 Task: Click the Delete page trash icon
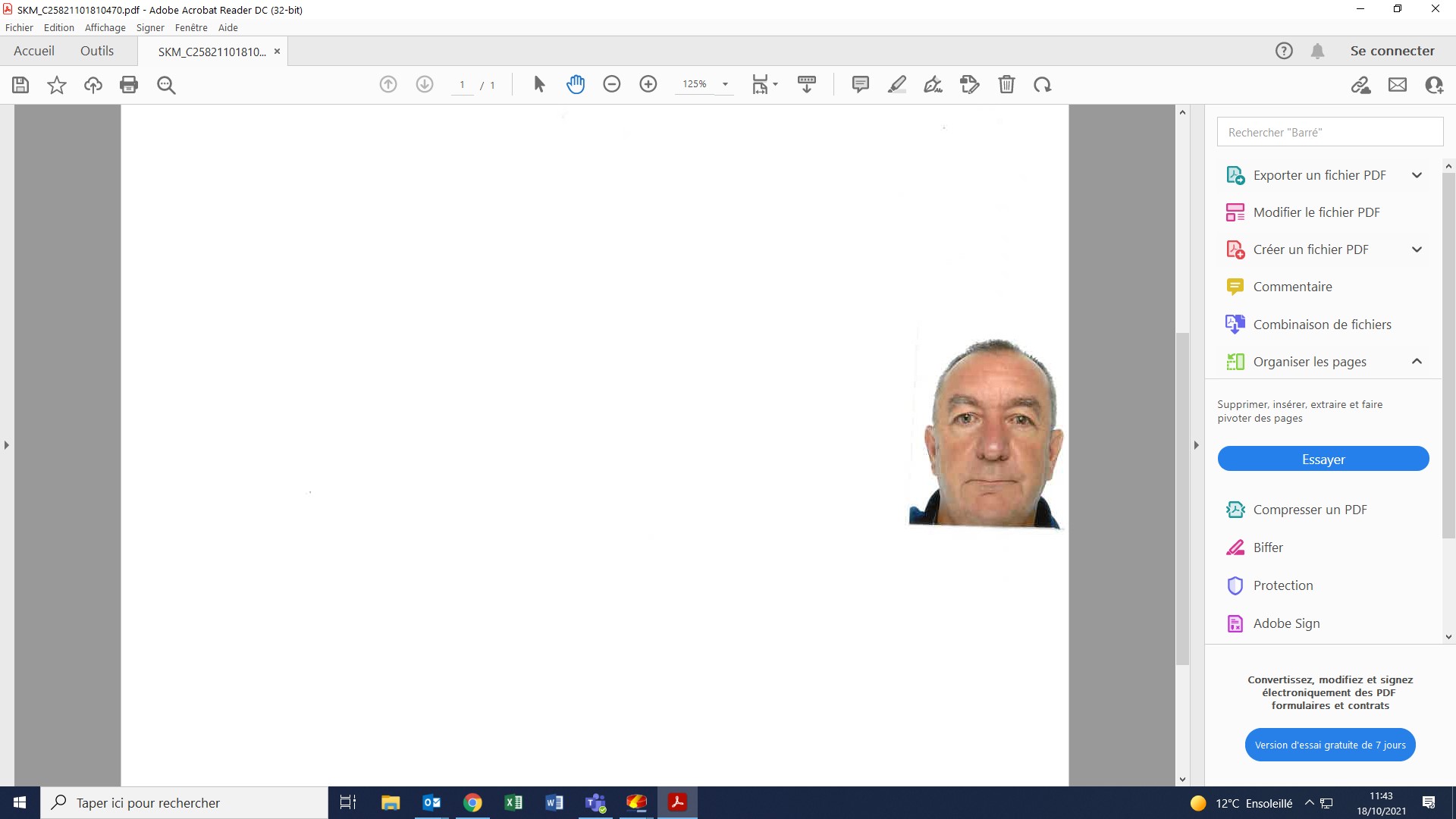point(1006,84)
